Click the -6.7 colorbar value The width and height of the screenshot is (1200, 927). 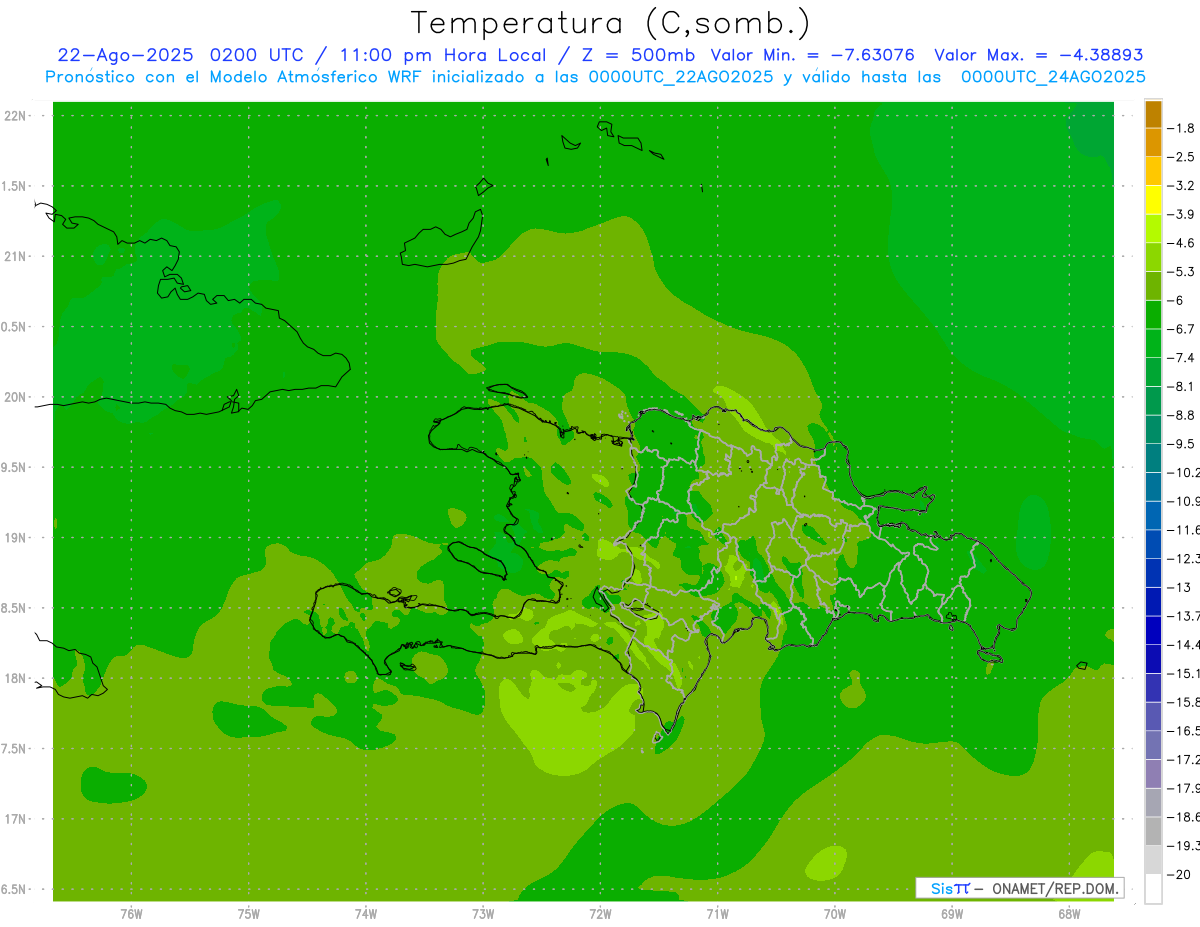(1182, 329)
